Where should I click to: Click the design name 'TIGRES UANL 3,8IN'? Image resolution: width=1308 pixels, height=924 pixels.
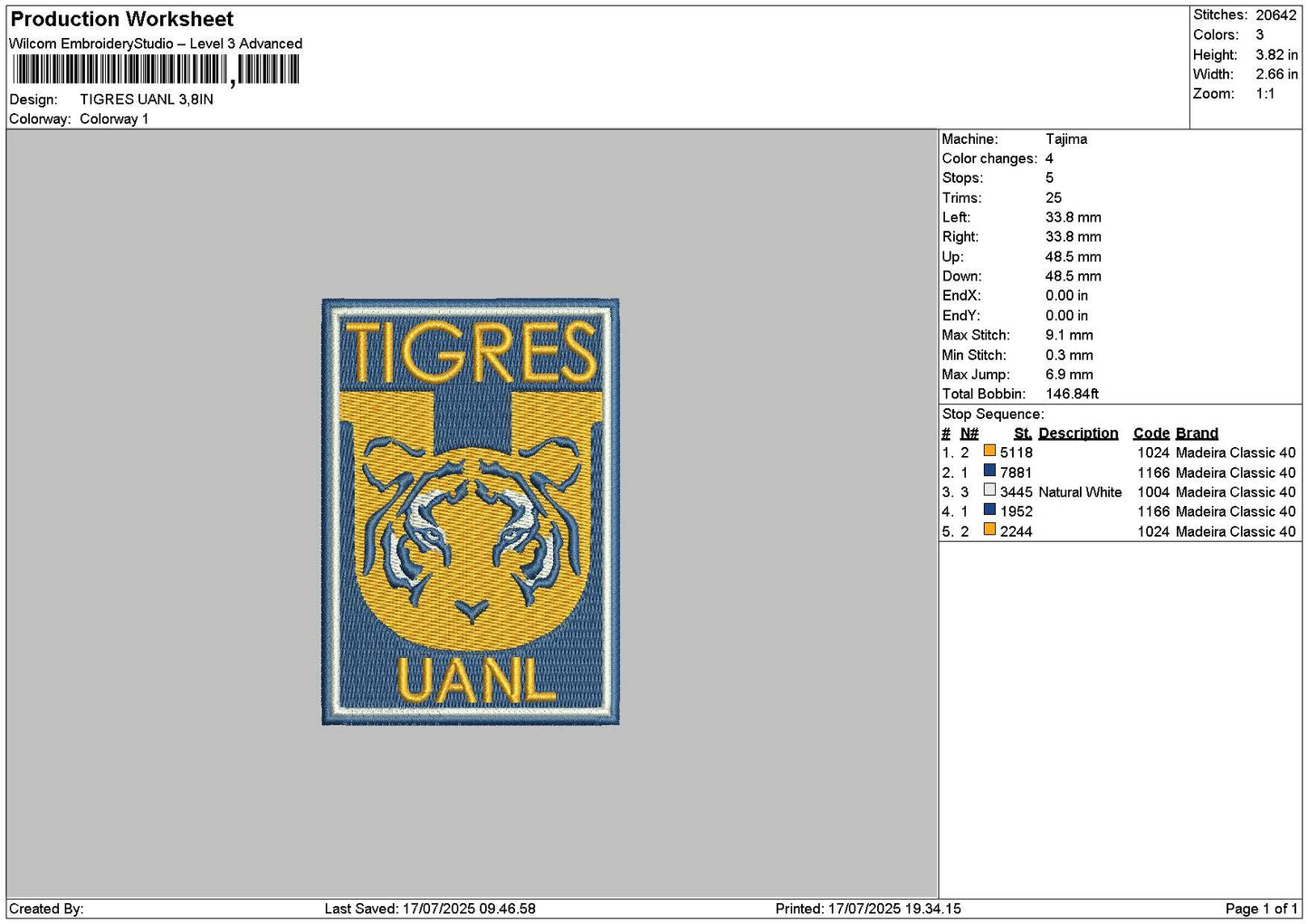pyautogui.click(x=147, y=100)
